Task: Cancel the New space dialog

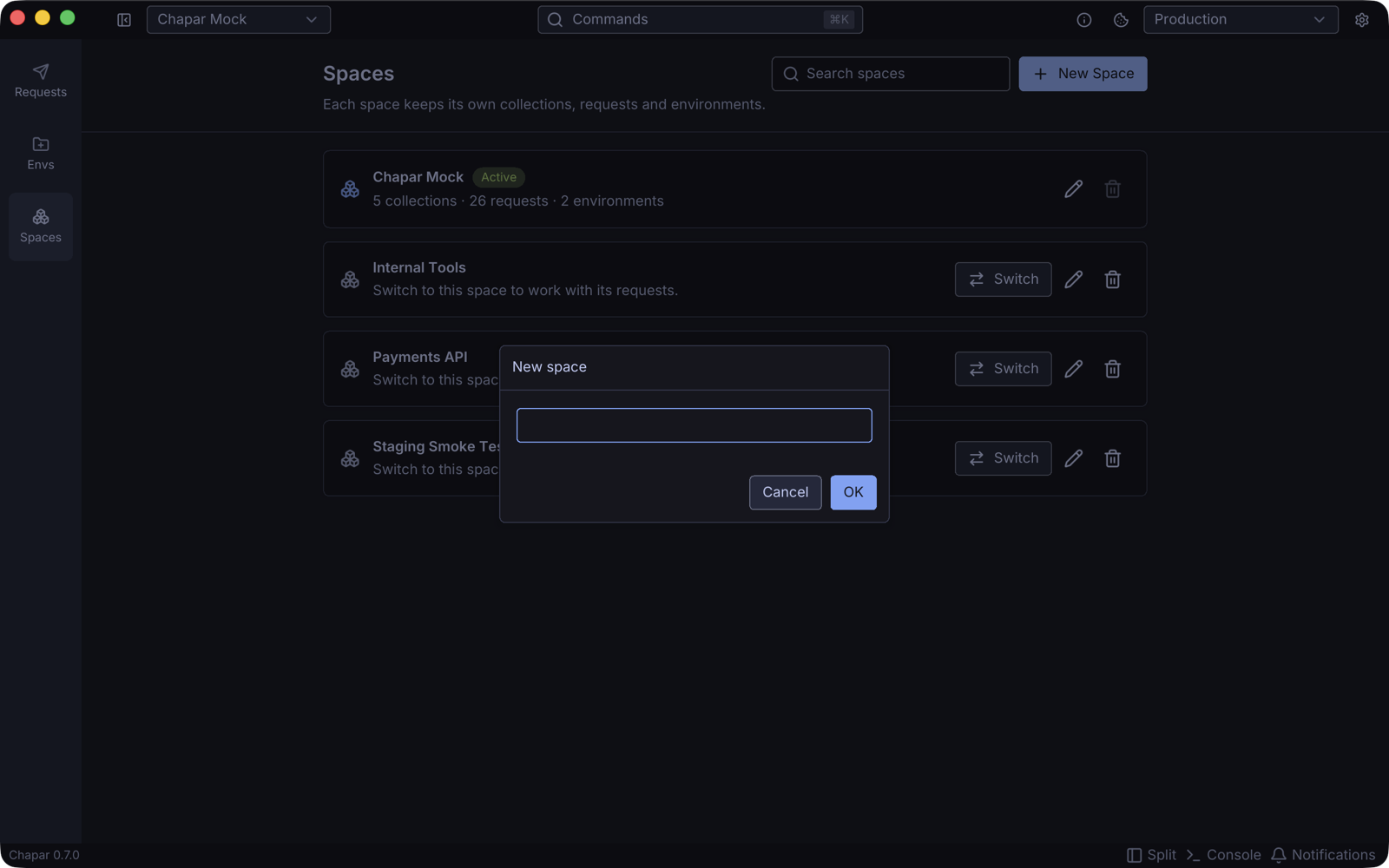Action: pos(785,492)
